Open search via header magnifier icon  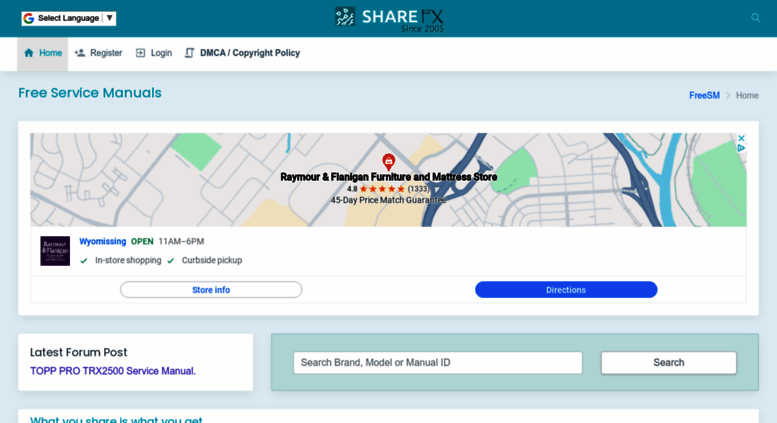click(755, 18)
